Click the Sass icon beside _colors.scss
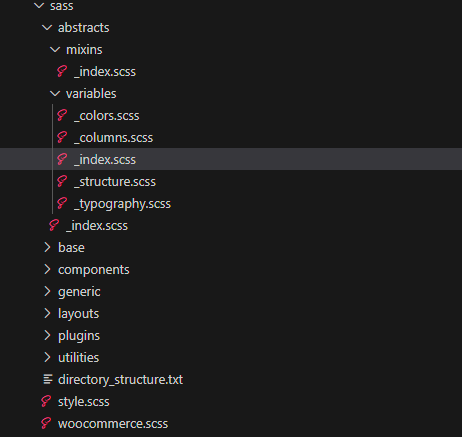This screenshot has width=462, height=437. point(62,115)
